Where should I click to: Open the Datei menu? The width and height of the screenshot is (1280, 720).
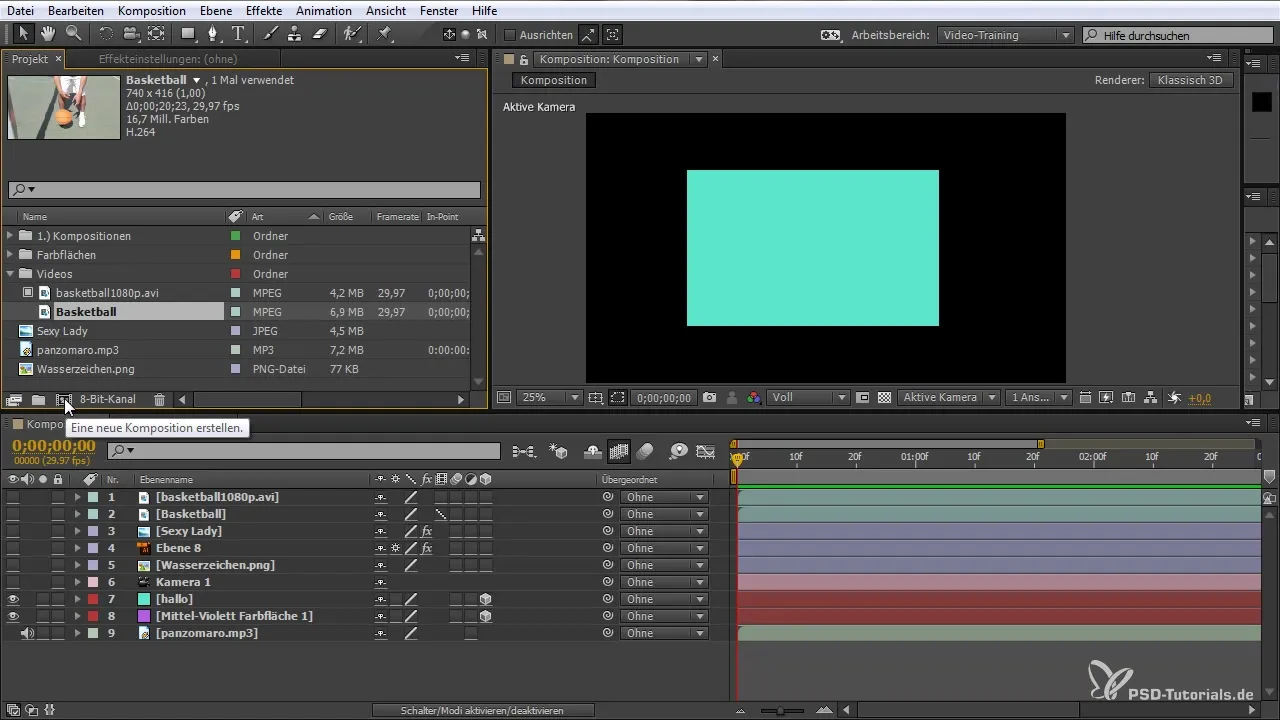[21, 10]
